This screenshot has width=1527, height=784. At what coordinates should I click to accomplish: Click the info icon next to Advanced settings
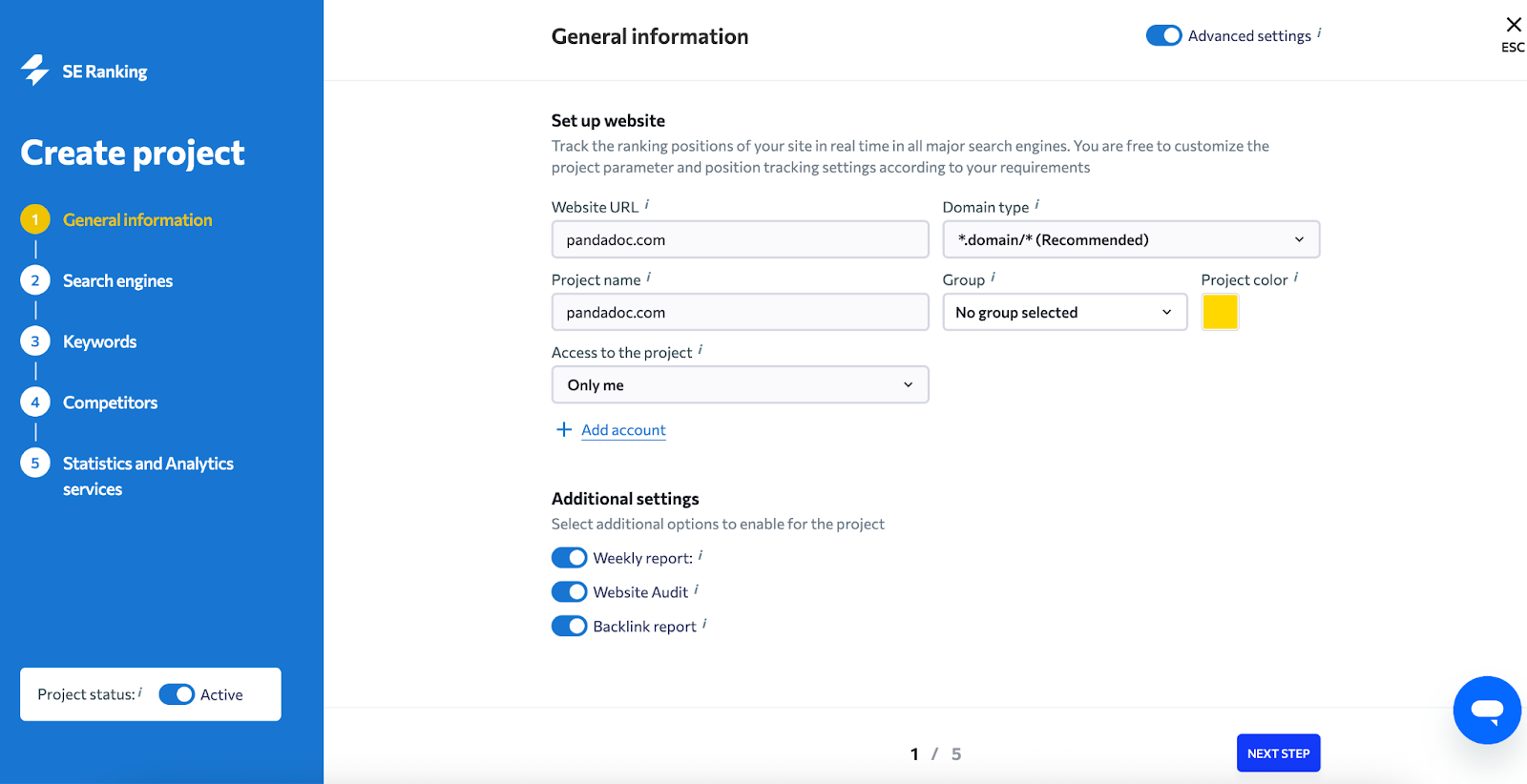(x=1320, y=33)
